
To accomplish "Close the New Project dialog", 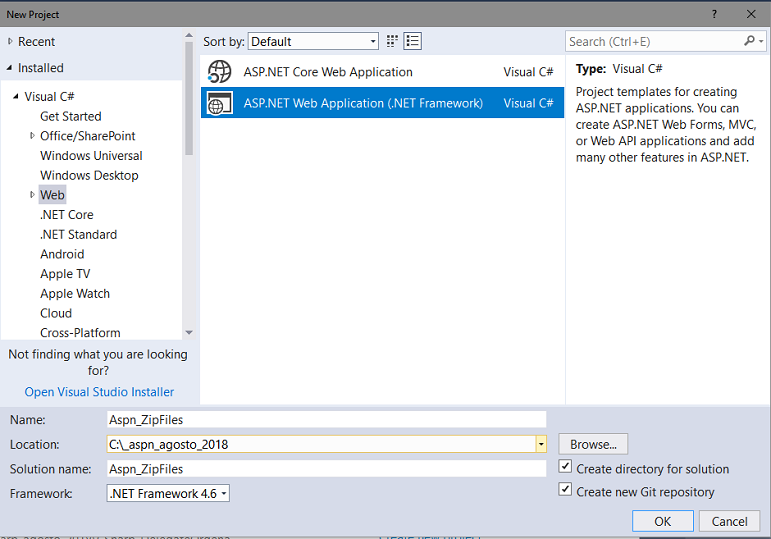I will (x=751, y=14).
